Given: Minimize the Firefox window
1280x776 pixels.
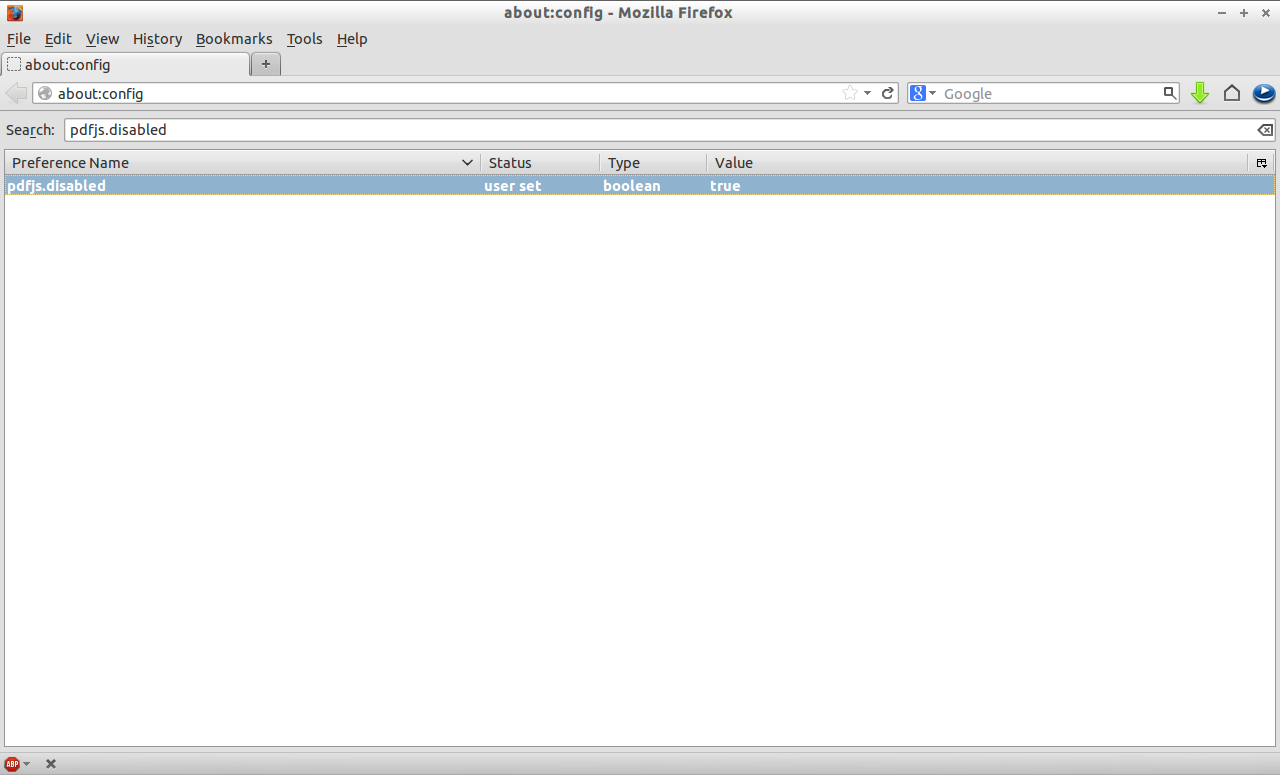Looking at the screenshot, I should pyautogui.click(x=1222, y=13).
